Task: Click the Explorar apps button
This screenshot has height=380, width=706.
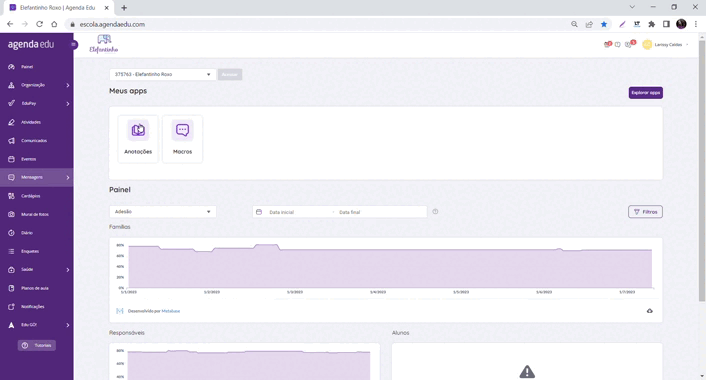Action: coord(645,93)
